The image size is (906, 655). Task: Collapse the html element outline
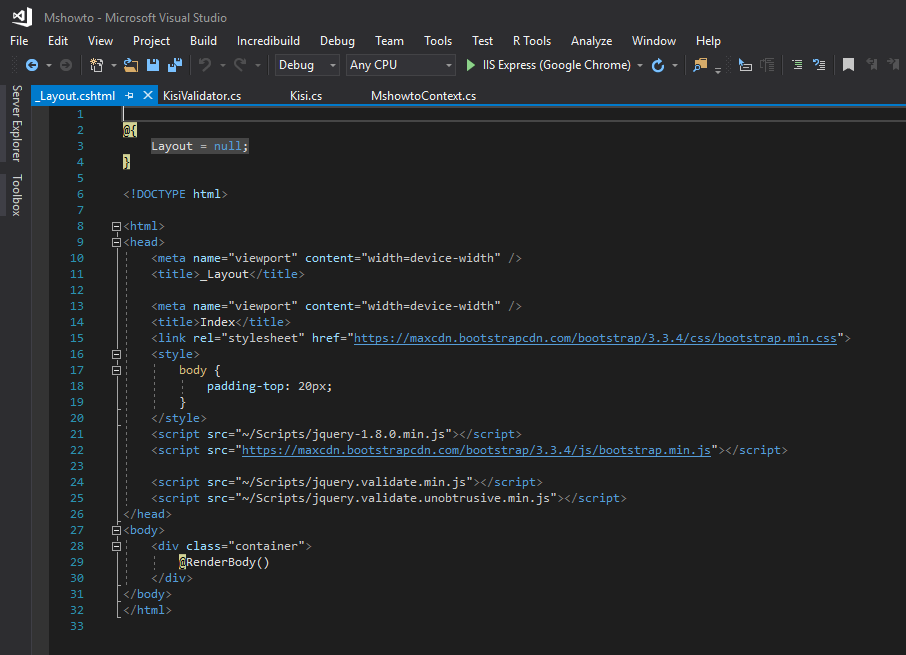point(116,226)
